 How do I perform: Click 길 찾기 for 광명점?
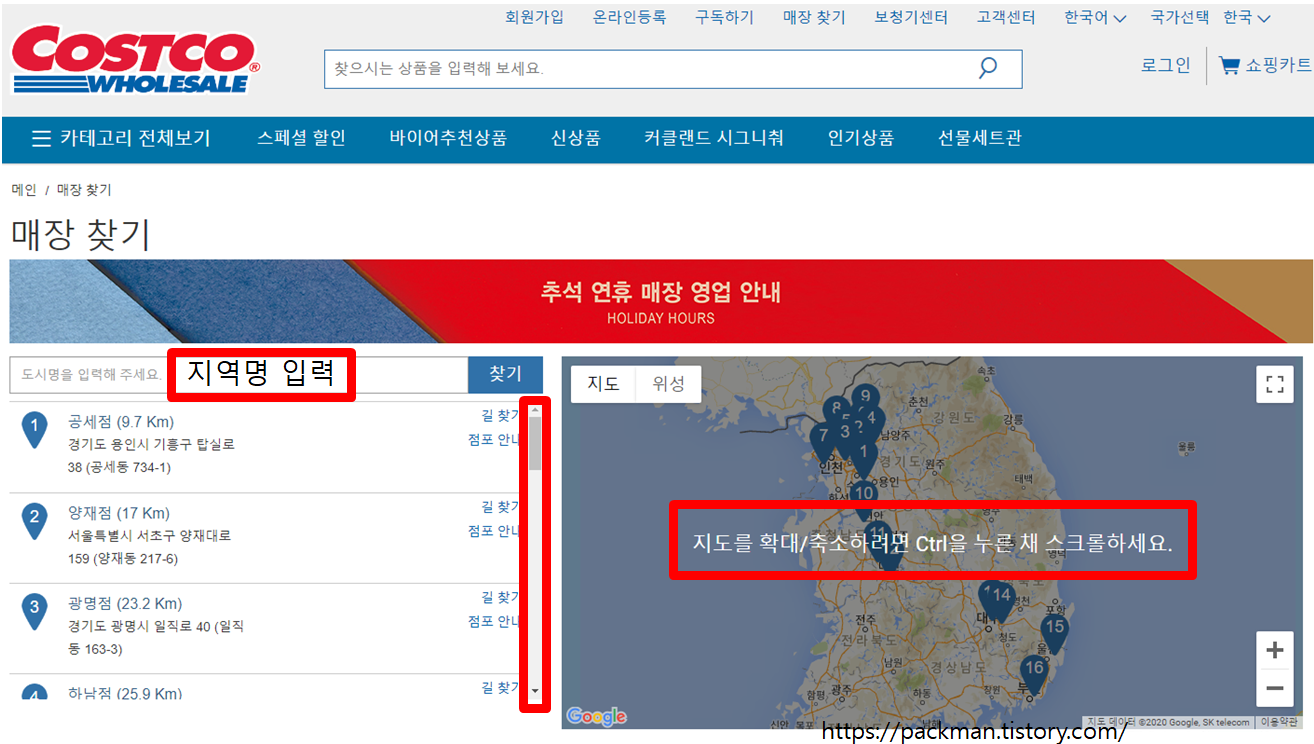point(500,597)
